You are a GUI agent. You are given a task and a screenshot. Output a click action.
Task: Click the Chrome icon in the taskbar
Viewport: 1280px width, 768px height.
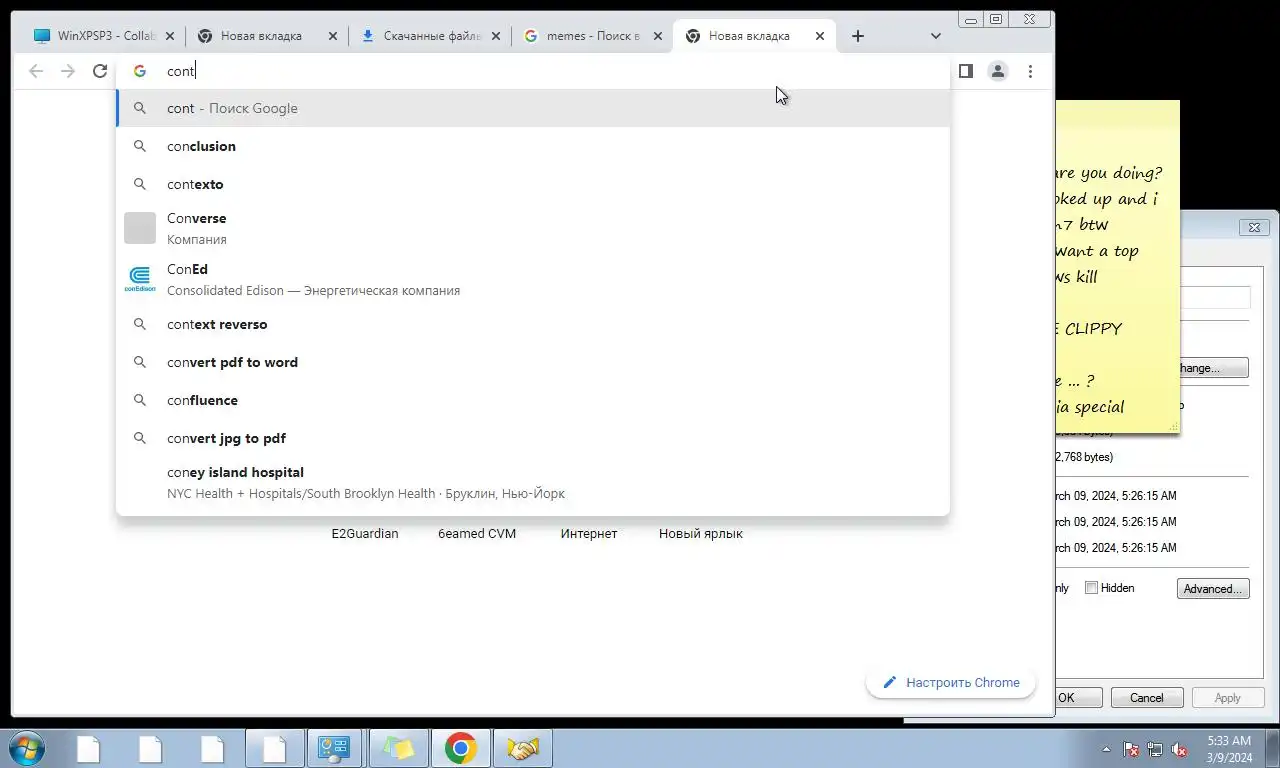coord(461,748)
